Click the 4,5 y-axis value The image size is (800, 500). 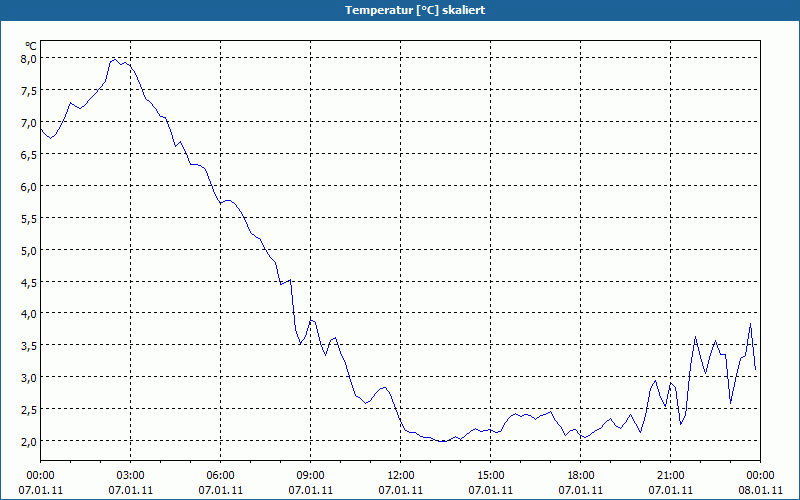tap(28, 282)
